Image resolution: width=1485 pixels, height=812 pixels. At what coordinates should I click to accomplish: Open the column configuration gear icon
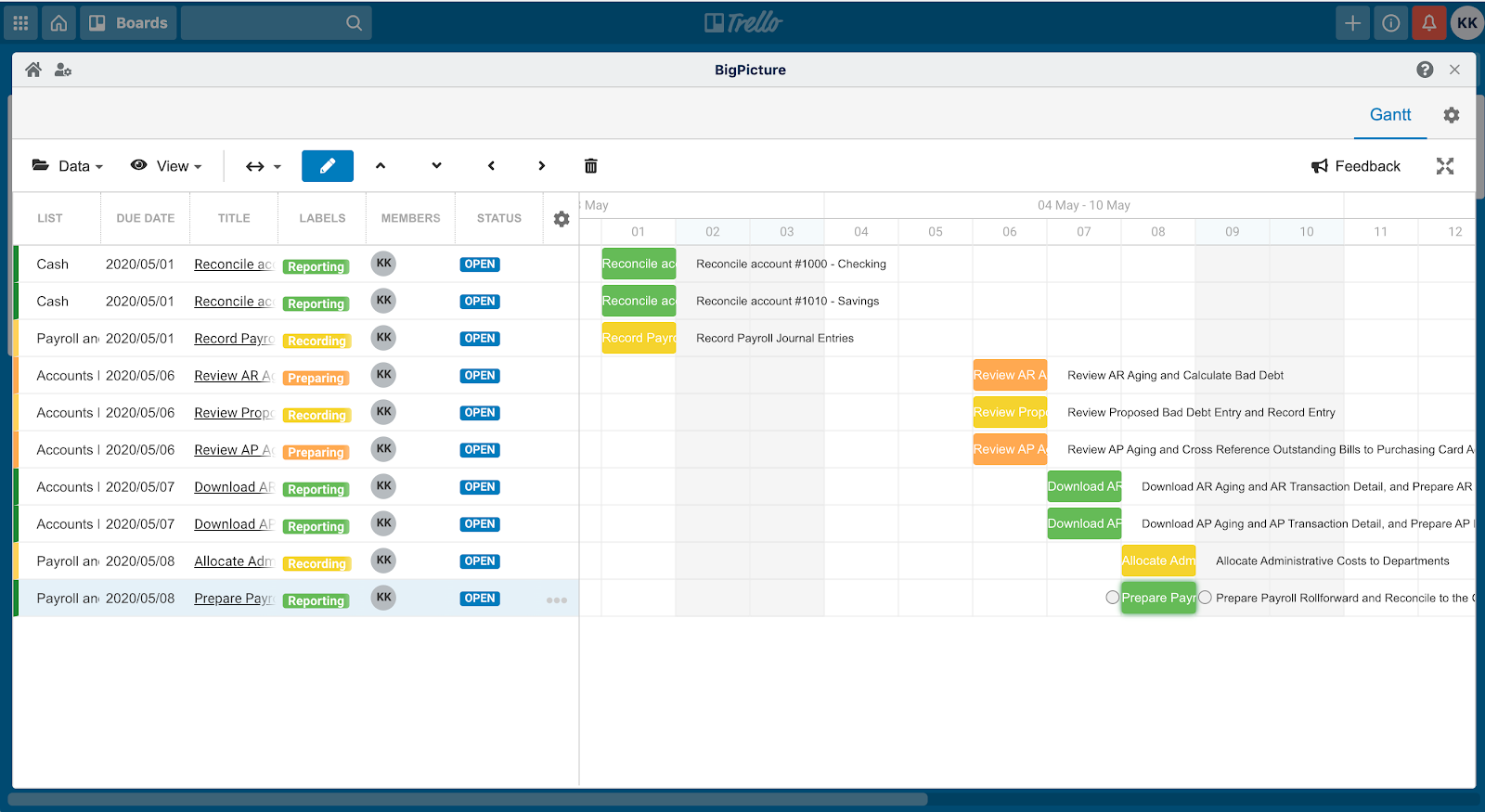[562, 219]
